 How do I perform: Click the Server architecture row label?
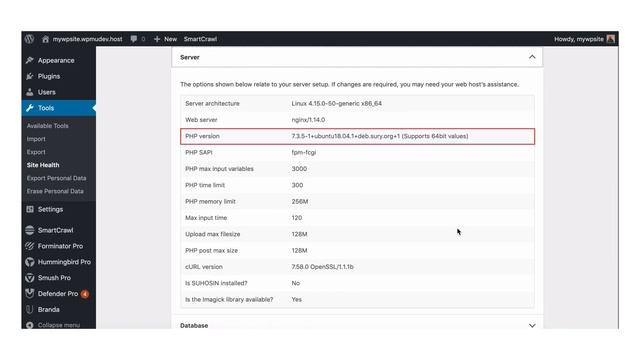(x=212, y=103)
